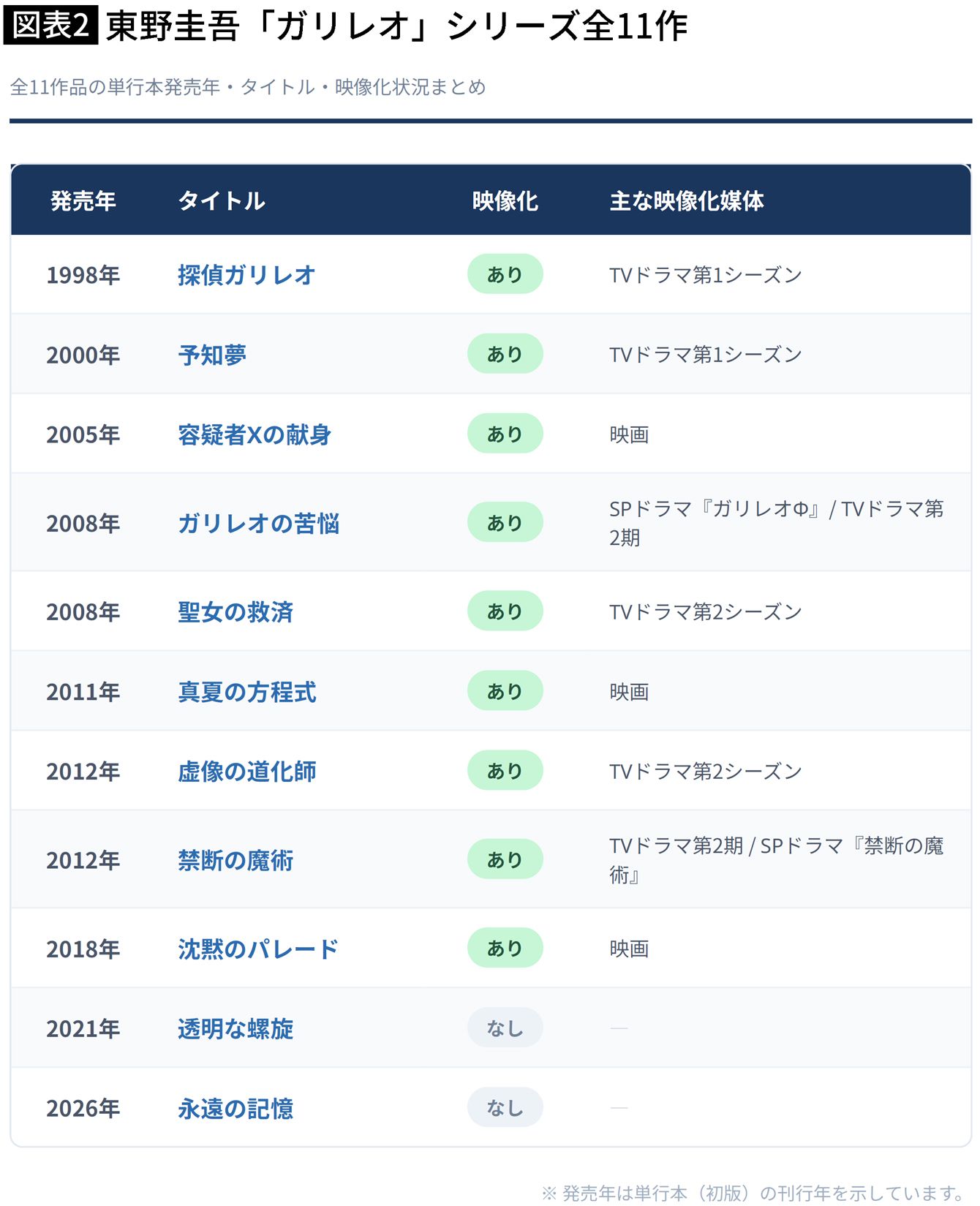Viewport: 980px width, 1206px height.
Task: Click the なし badge for 透明な螺旋
Action: (505, 1028)
